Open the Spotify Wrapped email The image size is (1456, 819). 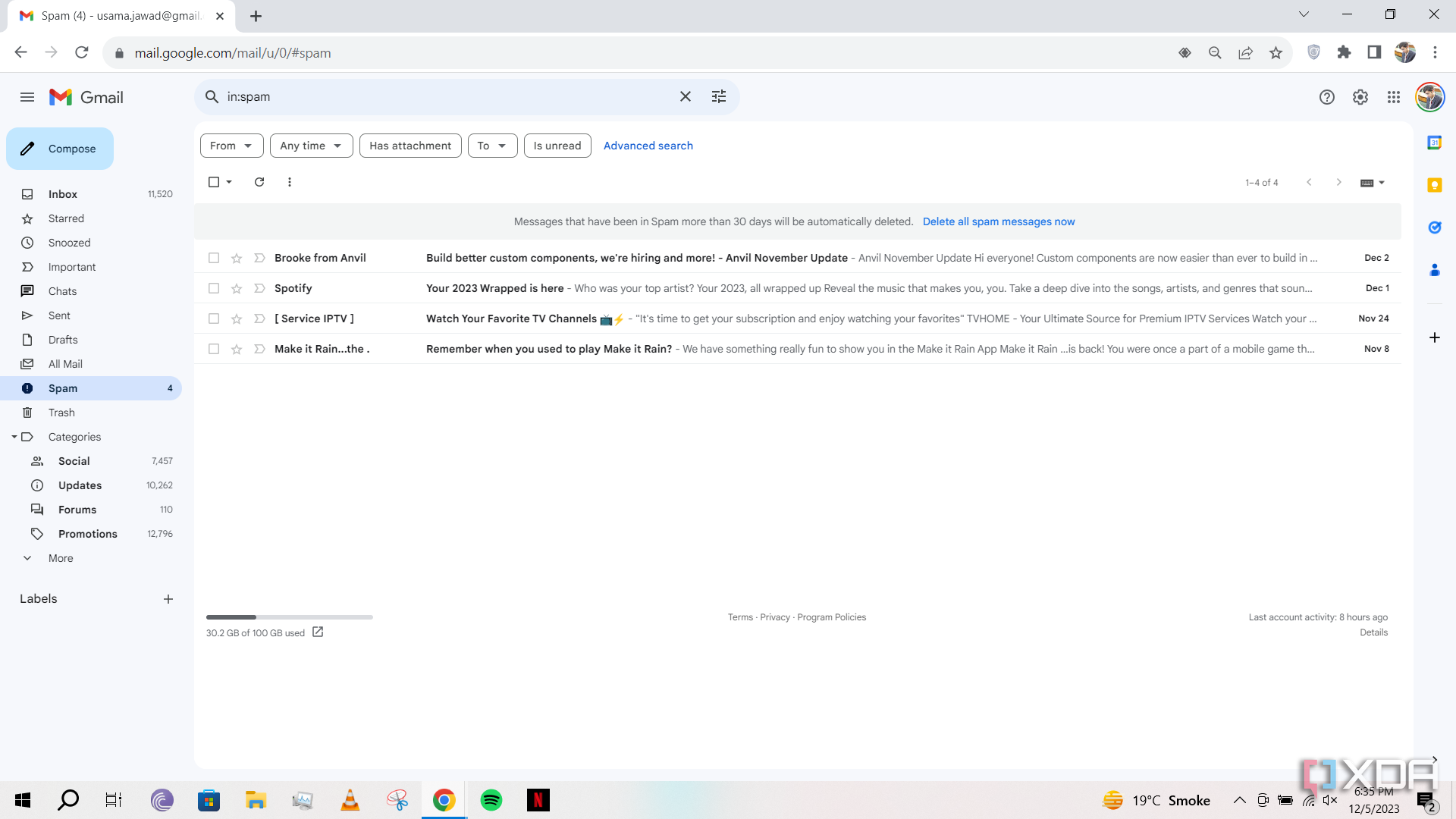(798, 288)
